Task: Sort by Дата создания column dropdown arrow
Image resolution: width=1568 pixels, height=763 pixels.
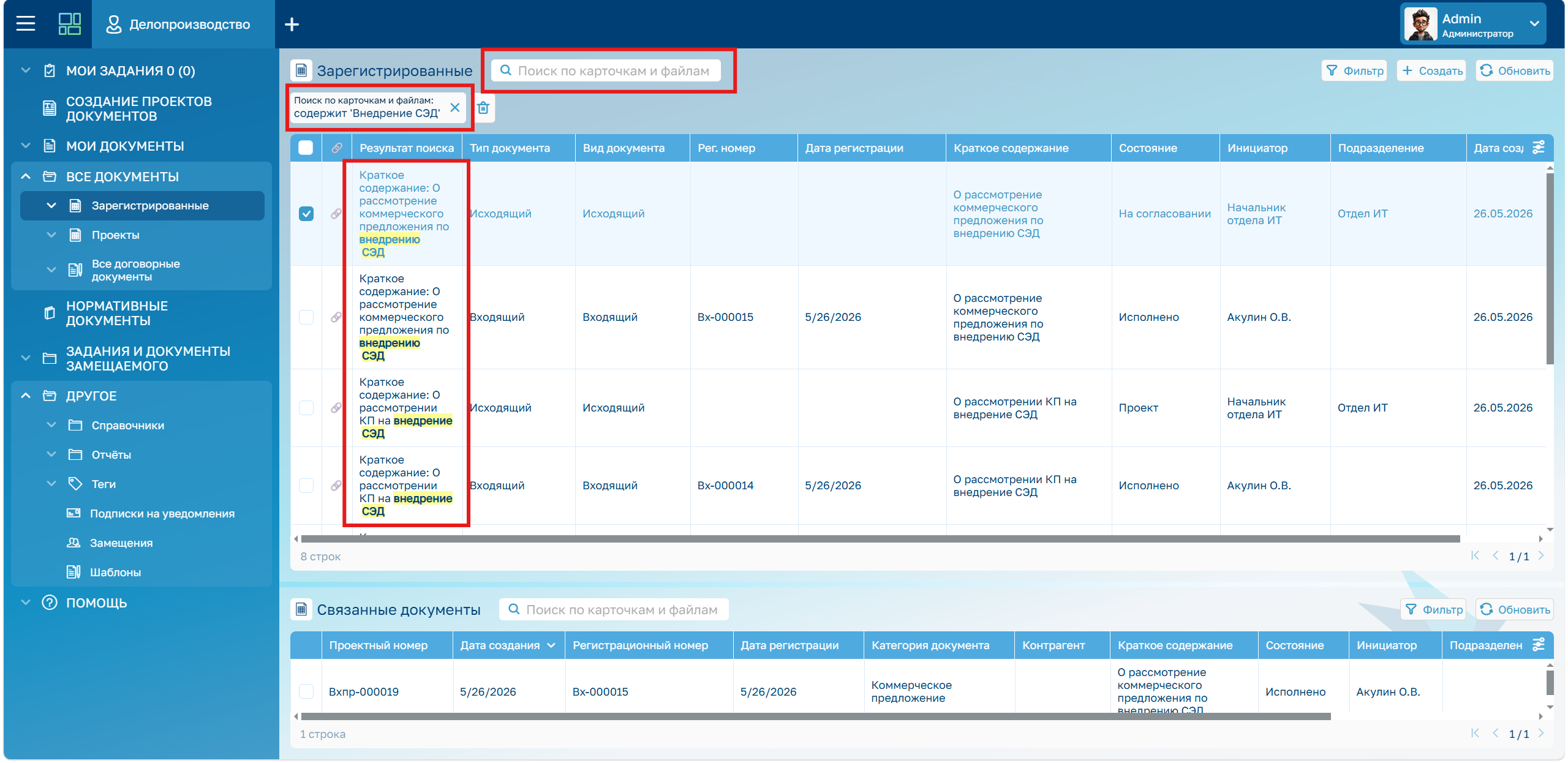Action: click(551, 645)
